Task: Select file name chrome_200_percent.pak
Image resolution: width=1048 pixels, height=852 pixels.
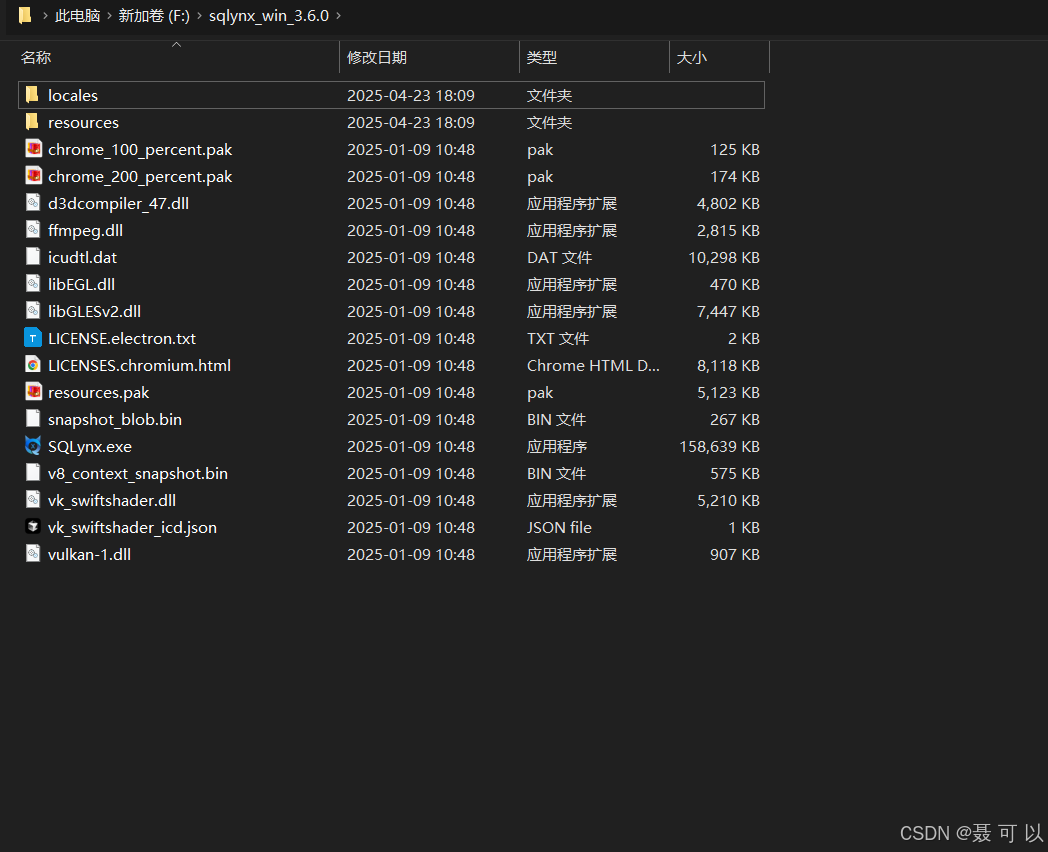Action: pyautogui.click(x=140, y=176)
